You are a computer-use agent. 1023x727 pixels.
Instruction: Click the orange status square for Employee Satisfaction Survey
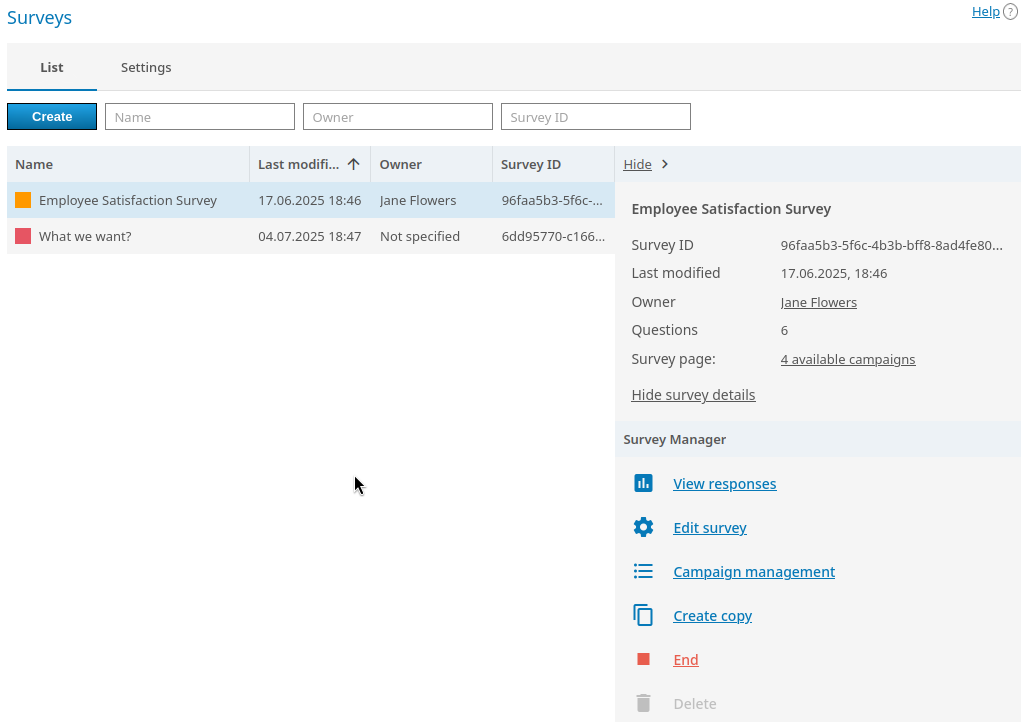(23, 200)
